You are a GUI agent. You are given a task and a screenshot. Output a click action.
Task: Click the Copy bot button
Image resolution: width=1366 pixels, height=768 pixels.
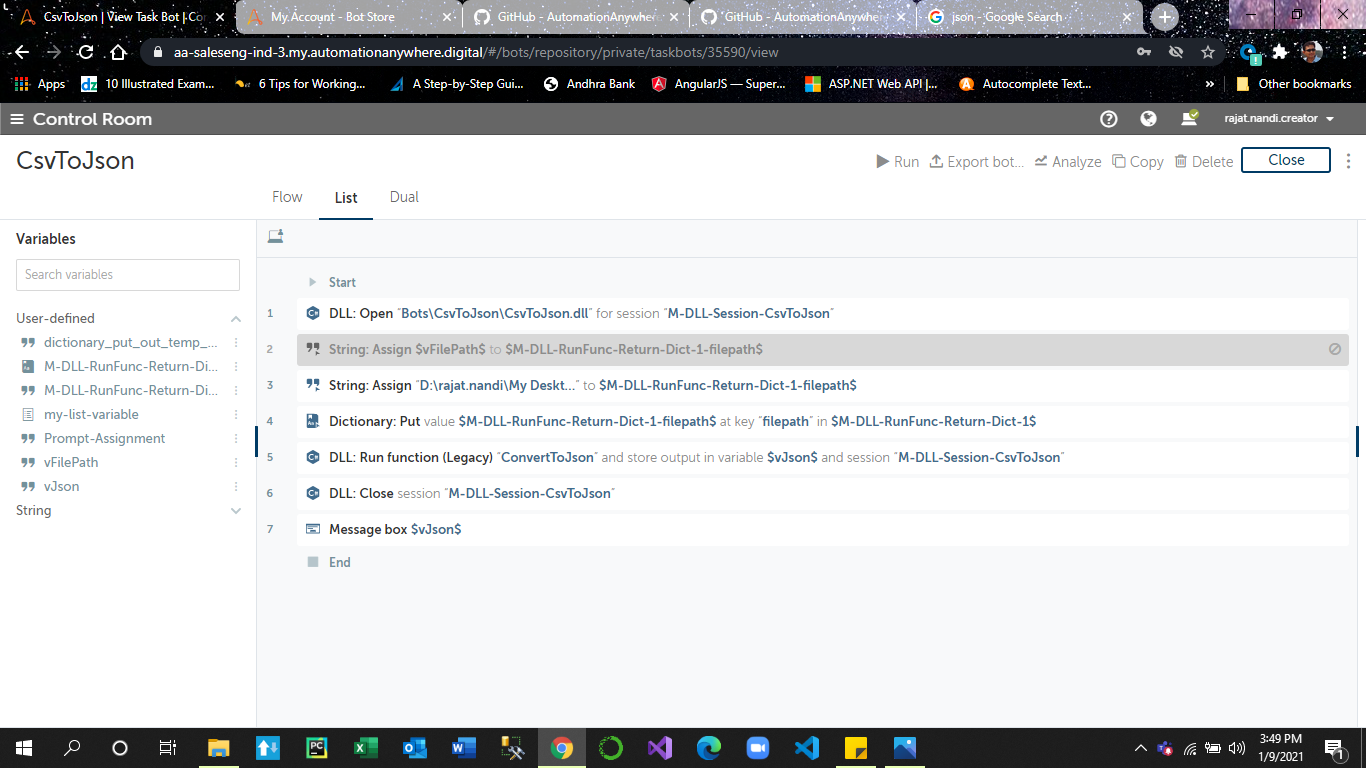coord(1138,161)
